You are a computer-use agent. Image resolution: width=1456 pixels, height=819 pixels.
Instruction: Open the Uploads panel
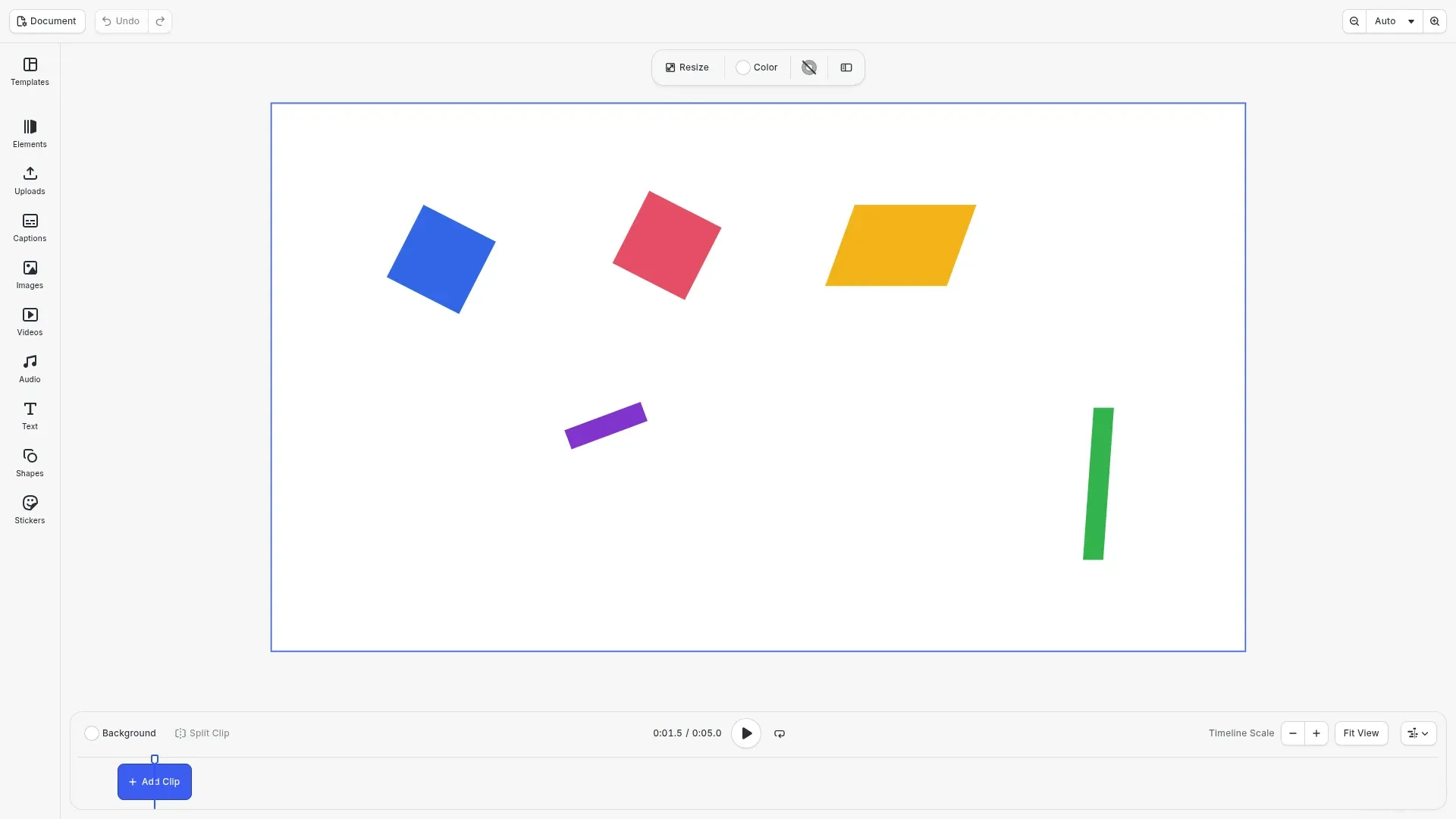[30, 180]
